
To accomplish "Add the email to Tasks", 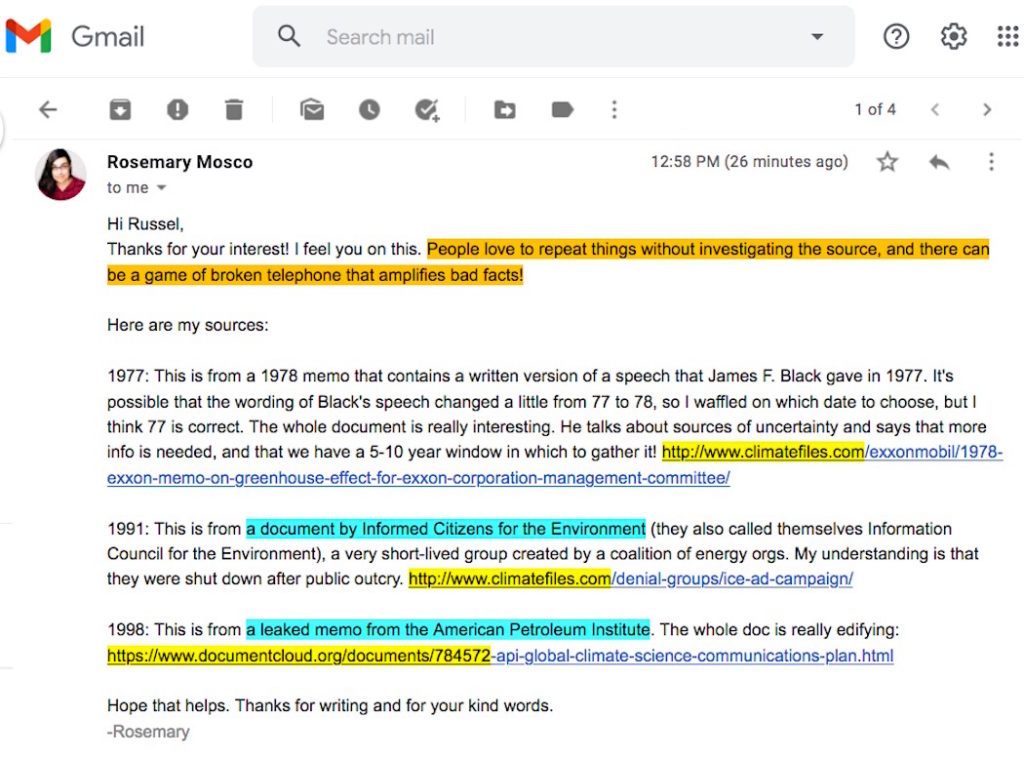I will pyautogui.click(x=428, y=110).
